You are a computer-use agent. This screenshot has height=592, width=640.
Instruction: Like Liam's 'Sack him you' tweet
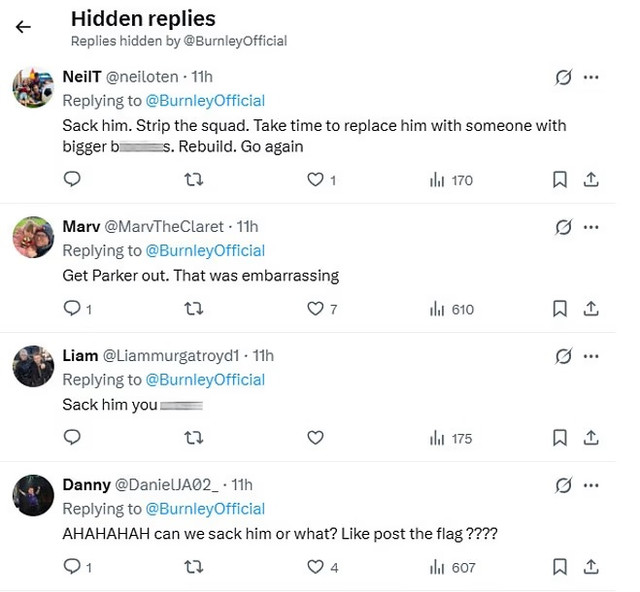pyautogui.click(x=316, y=438)
